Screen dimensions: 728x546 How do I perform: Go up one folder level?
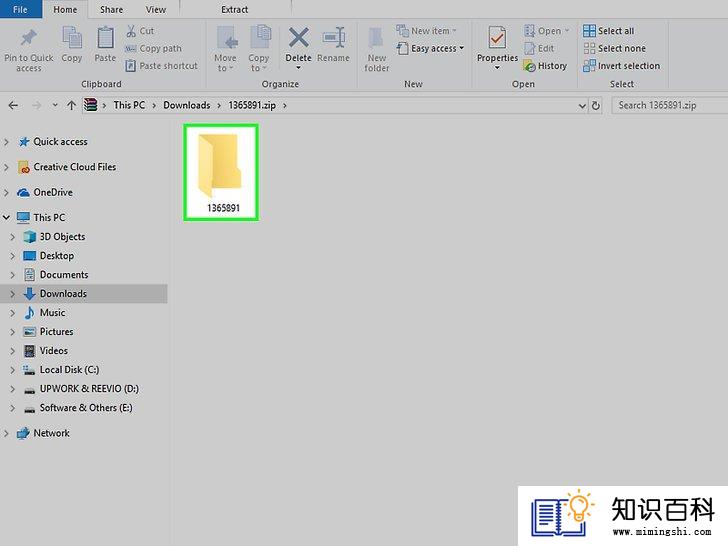[71, 105]
